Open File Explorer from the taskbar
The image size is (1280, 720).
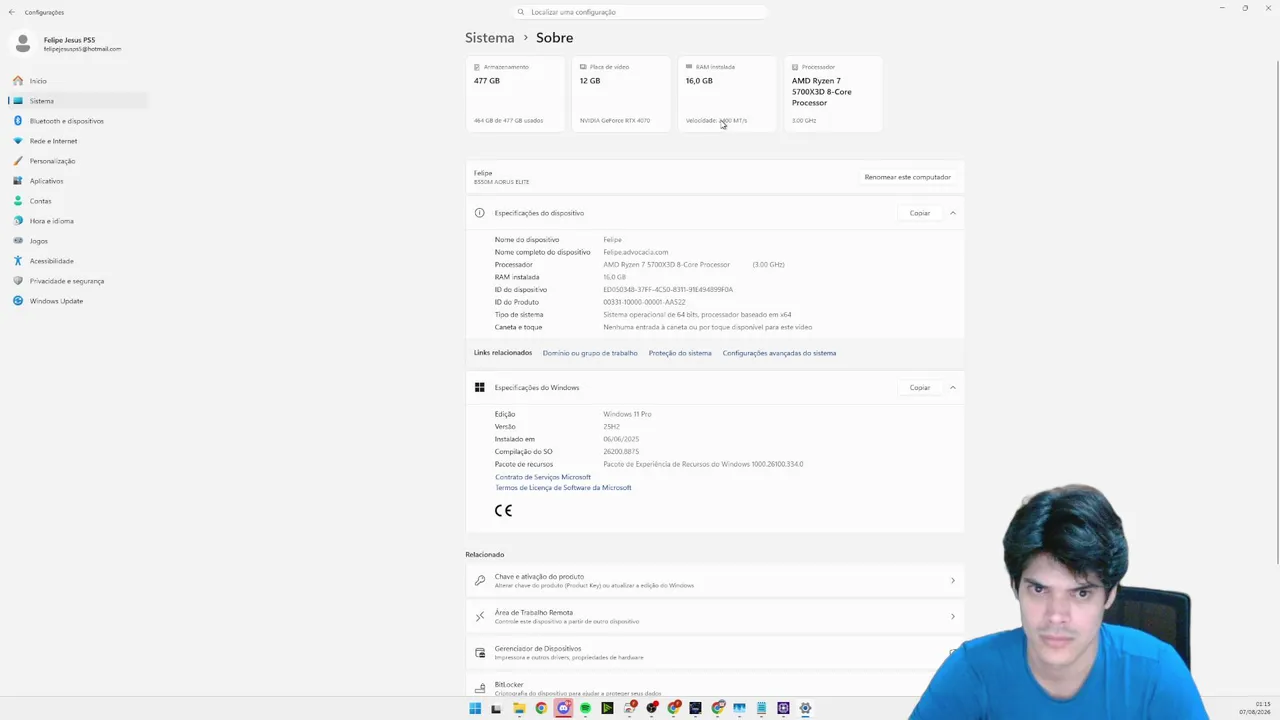(519, 708)
